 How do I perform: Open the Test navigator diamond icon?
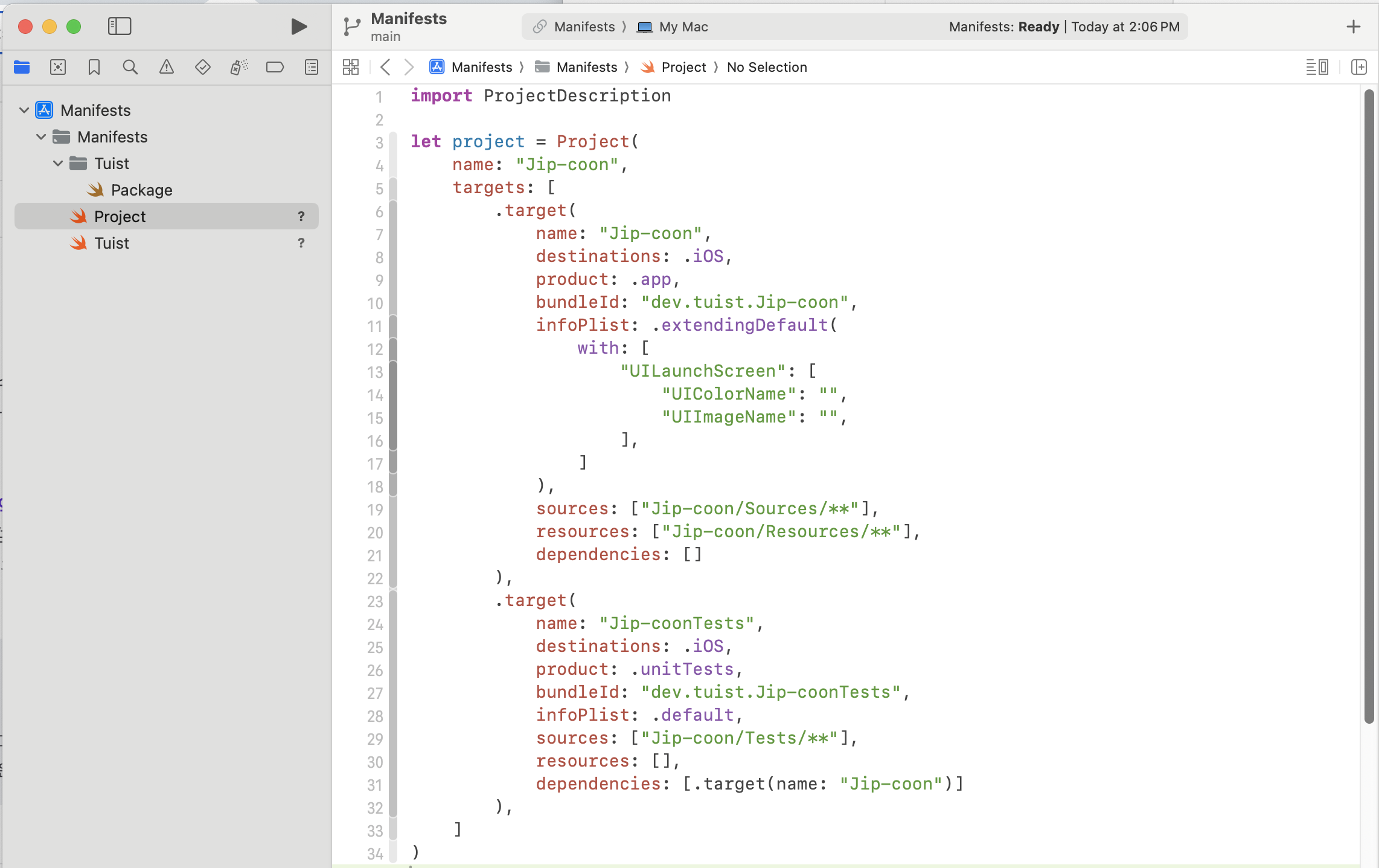click(203, 67)
